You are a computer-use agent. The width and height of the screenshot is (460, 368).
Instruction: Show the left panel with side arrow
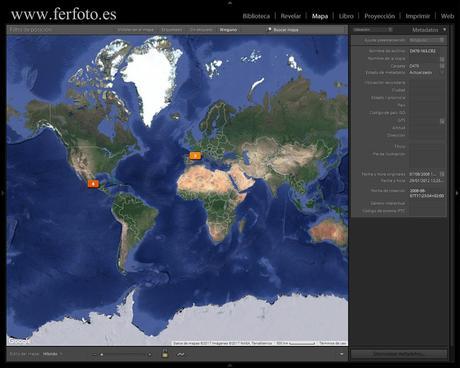coord(3,193)
